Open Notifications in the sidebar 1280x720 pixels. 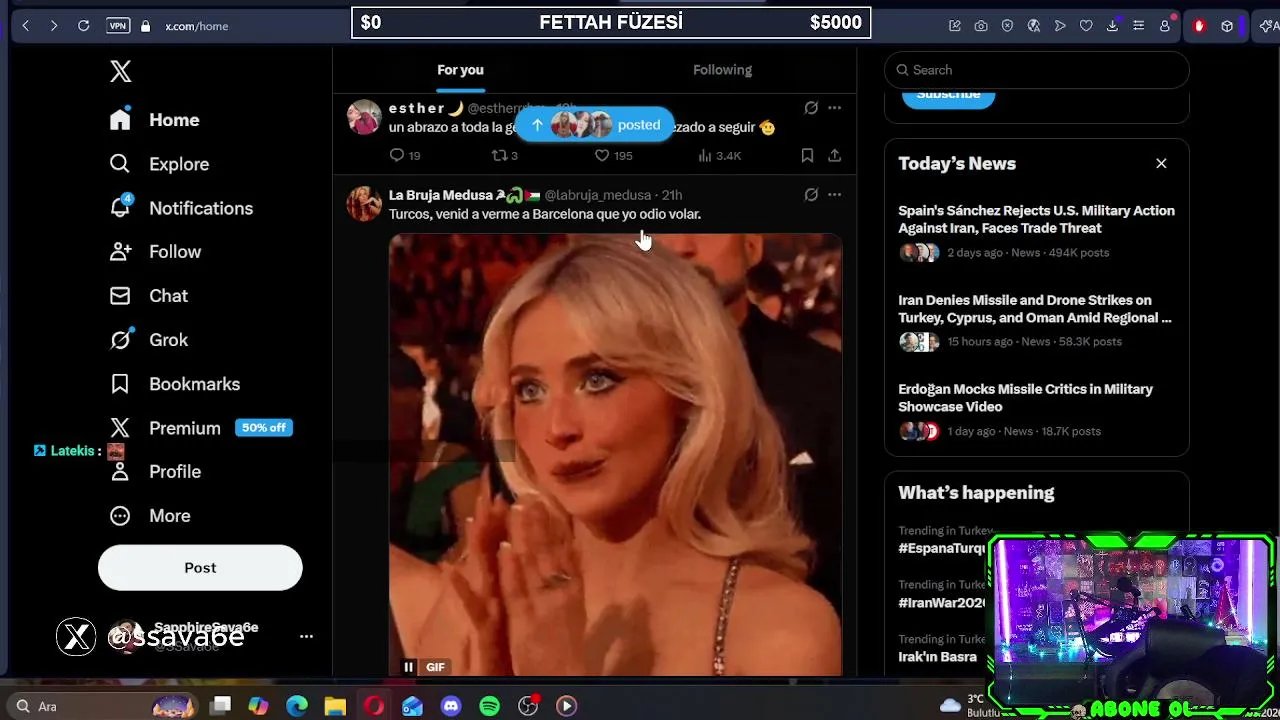click(181, 208)
